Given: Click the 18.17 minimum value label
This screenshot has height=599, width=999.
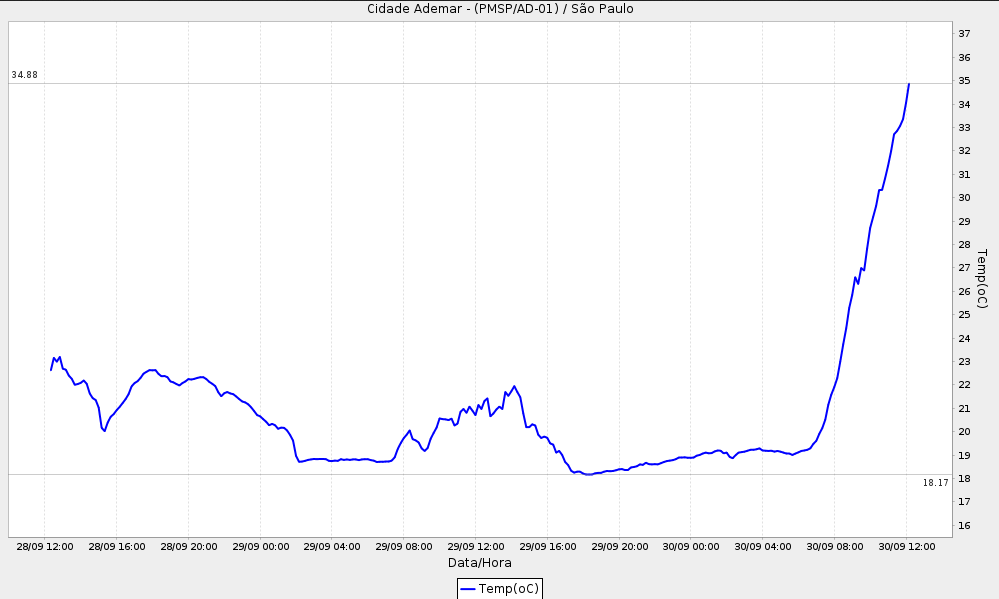Looking at the screenshot, I should 935,483.
